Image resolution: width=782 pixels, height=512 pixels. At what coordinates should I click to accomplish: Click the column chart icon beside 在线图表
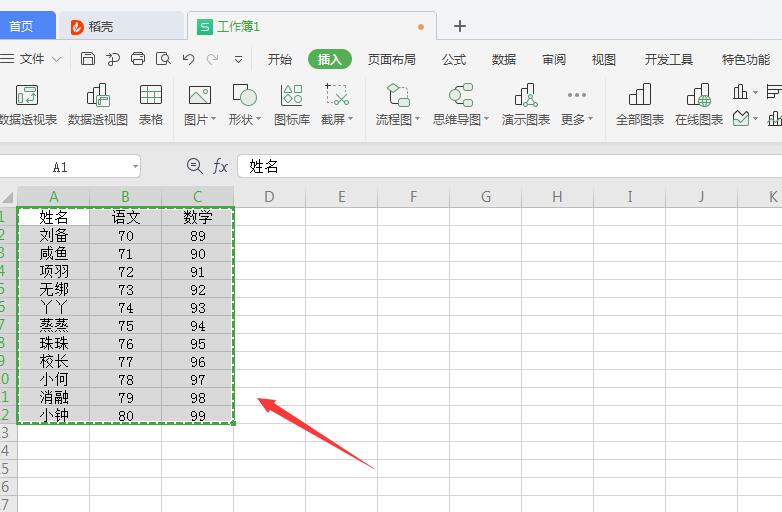click(x=741, y=92)
